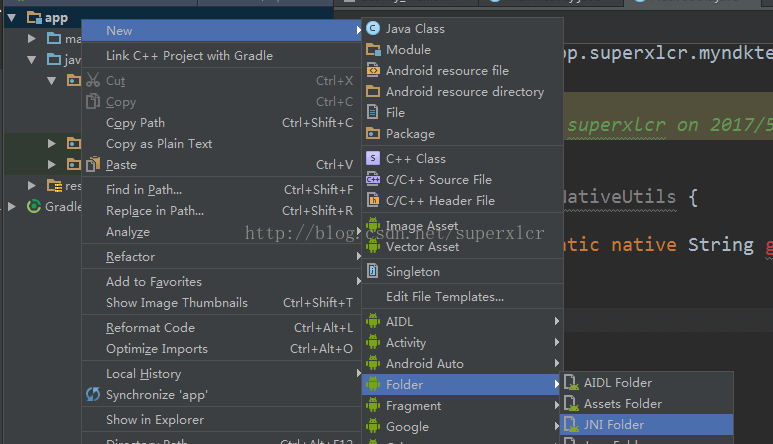Select the Folder submenu entry
Screen dimensions: 773x444
point(462,384)
